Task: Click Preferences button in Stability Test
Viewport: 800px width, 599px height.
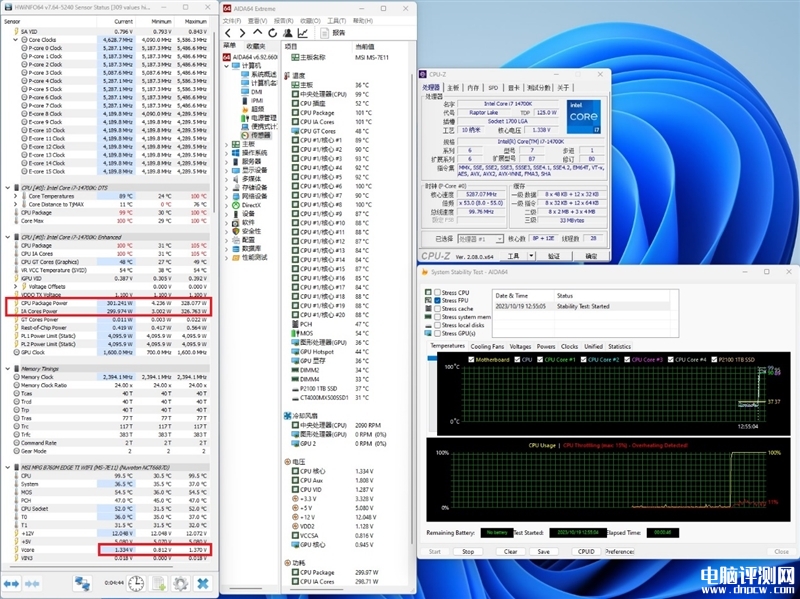Action: pos(620,552)
